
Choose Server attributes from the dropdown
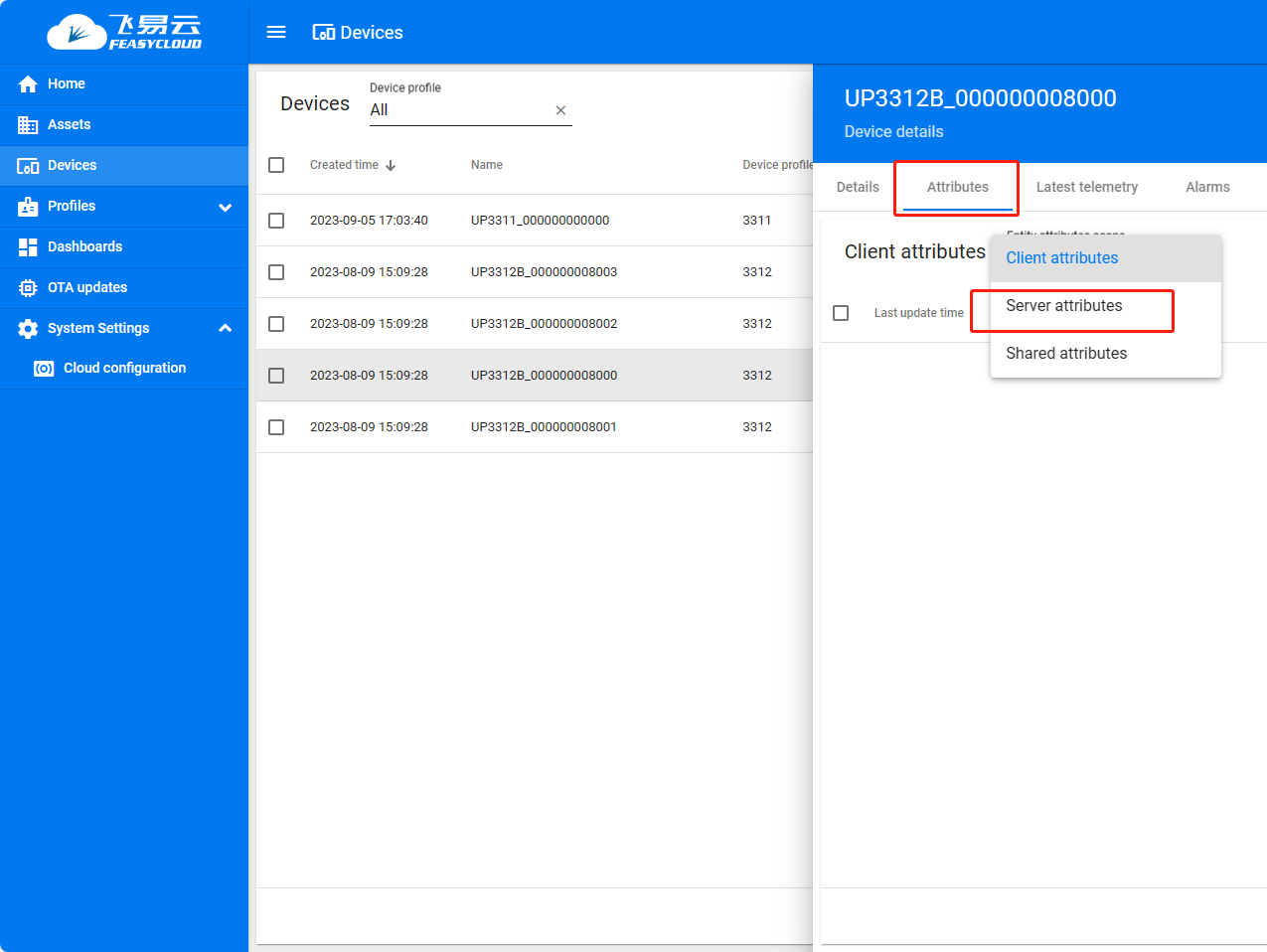[1064, 306]
